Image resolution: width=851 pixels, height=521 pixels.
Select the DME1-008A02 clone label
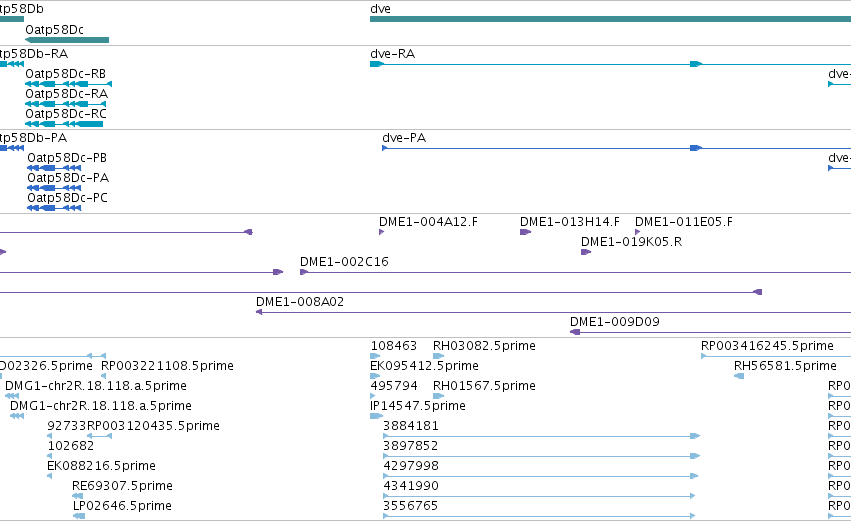300,302
